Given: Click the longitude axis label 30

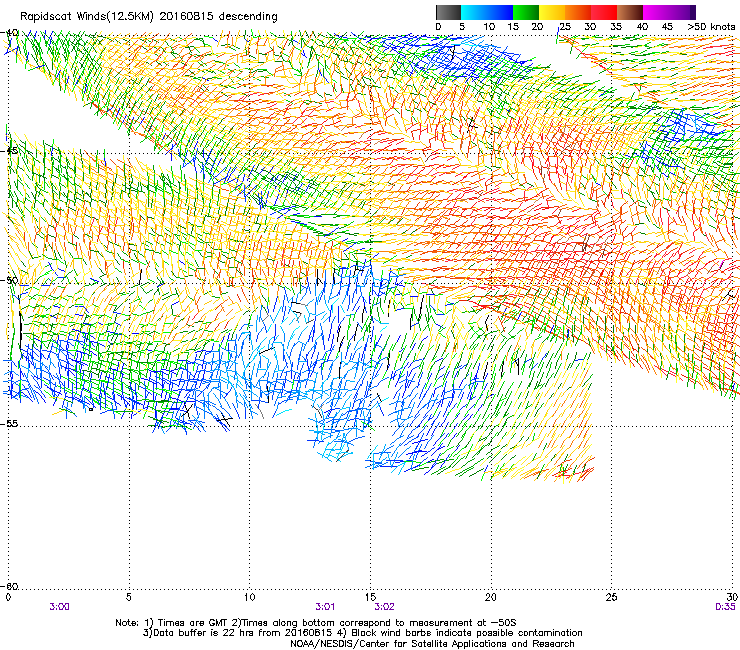Looking at the screenshot, I should (732, 598).
